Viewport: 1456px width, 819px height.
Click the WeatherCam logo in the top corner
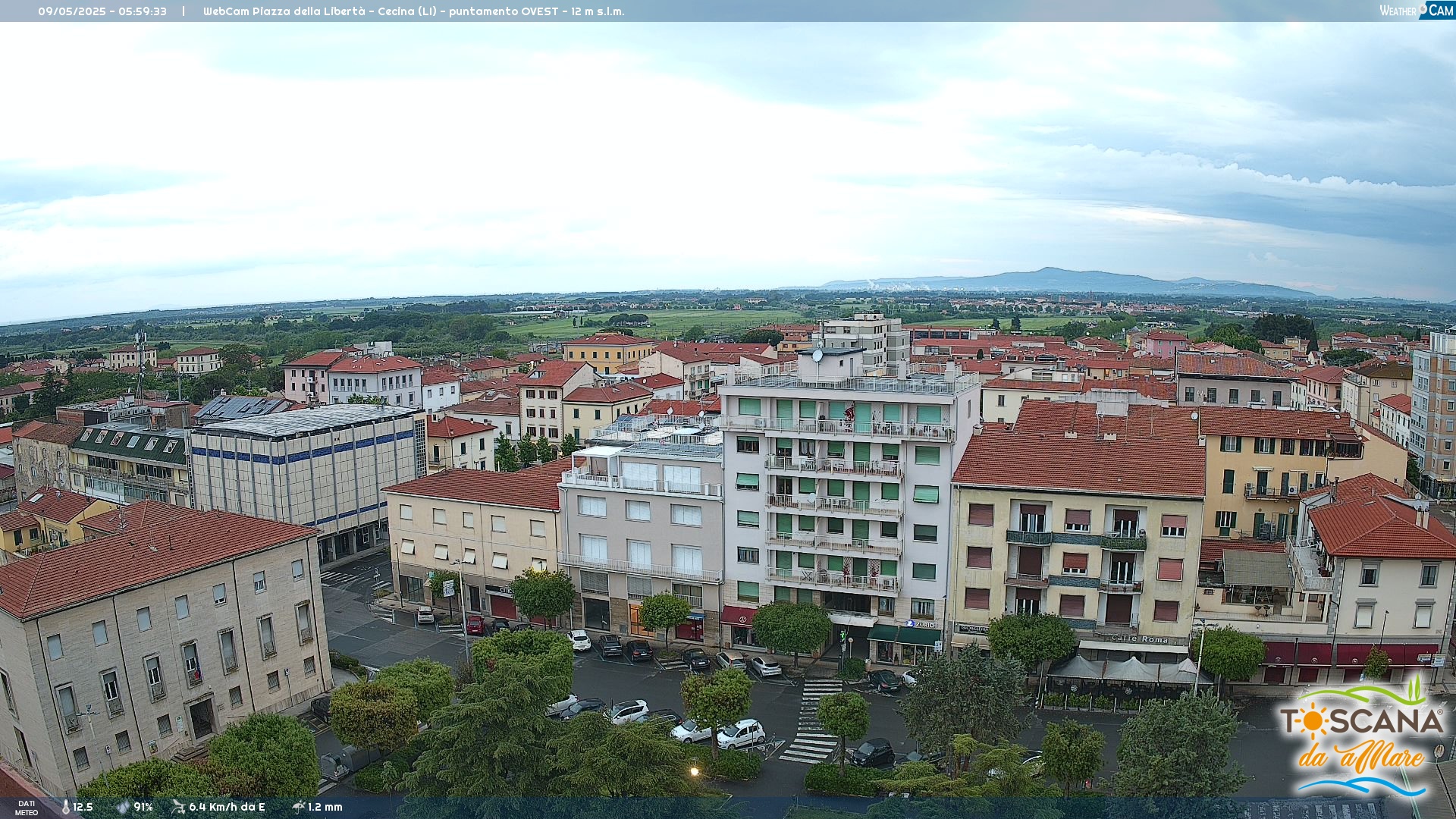click(1417, 11)
